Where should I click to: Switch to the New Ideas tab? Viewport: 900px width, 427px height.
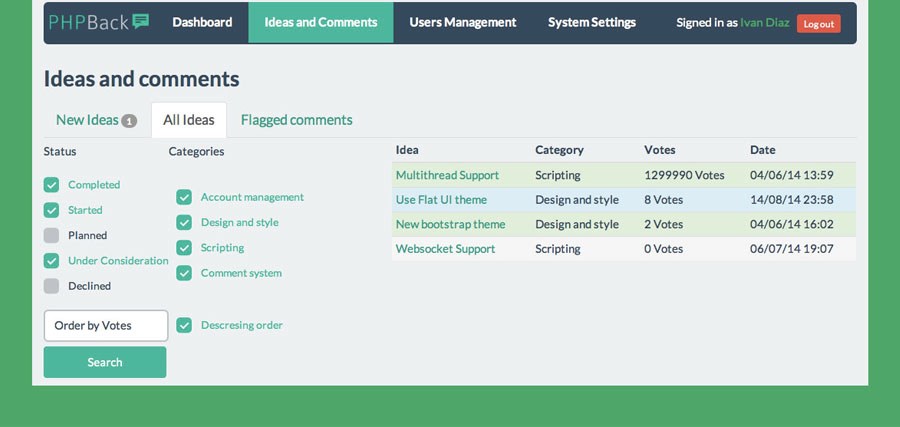point(96,120)
